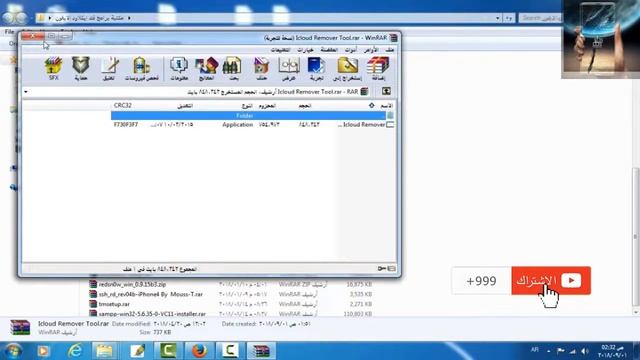Switch to the WinRAR taskbar icon
This screenshot has height=360, width=640.
tap(261, 351)
